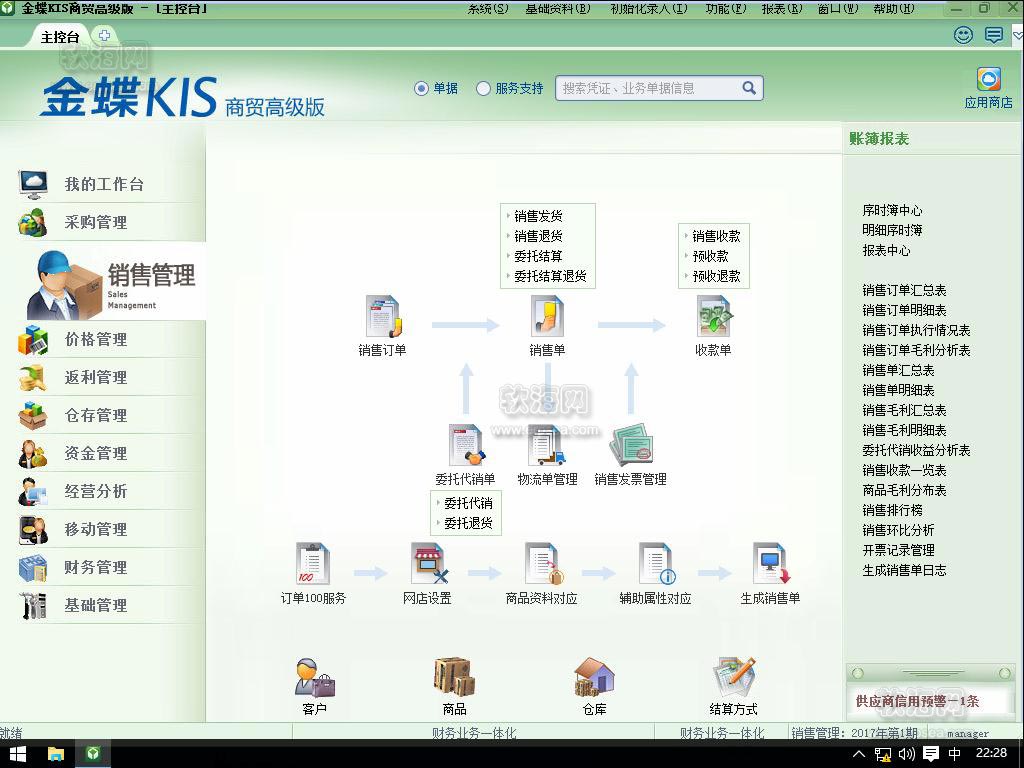Expand 采购管理 in the sidebar

tap(96, 222)
